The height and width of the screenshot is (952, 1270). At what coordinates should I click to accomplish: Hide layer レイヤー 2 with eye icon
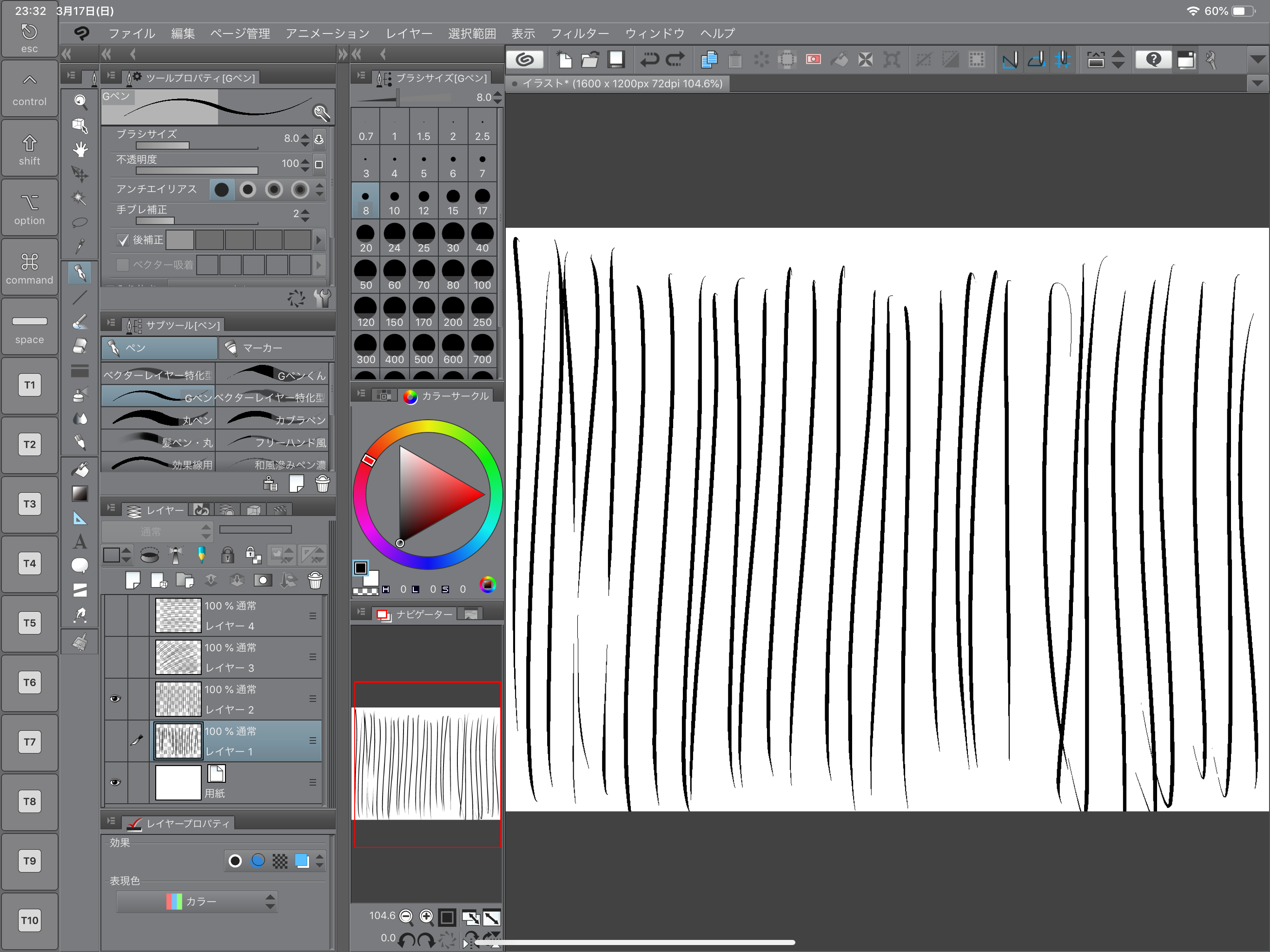tap(115, 699)
